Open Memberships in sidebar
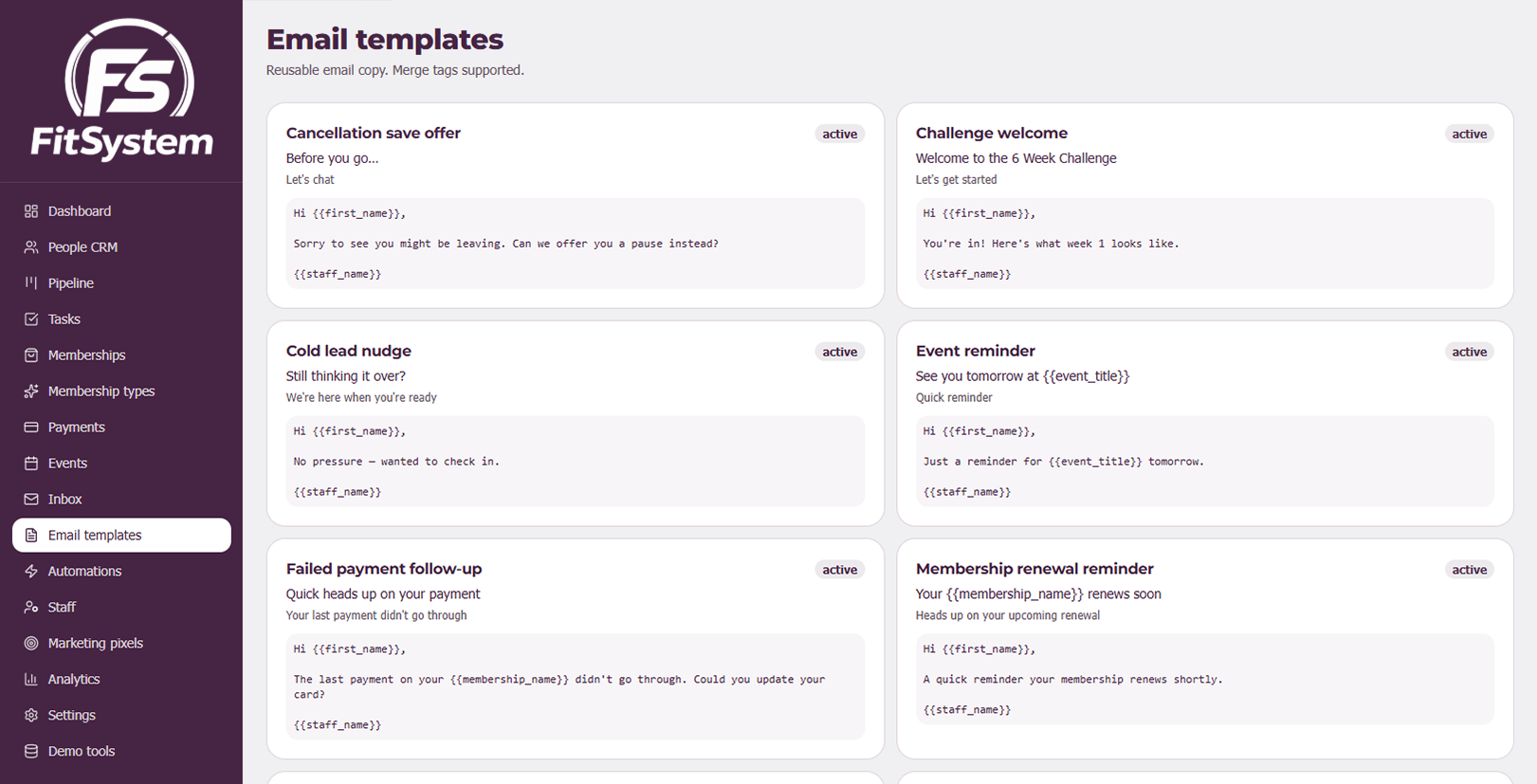Screen dimensions: 1537x784 coord(121,356)
